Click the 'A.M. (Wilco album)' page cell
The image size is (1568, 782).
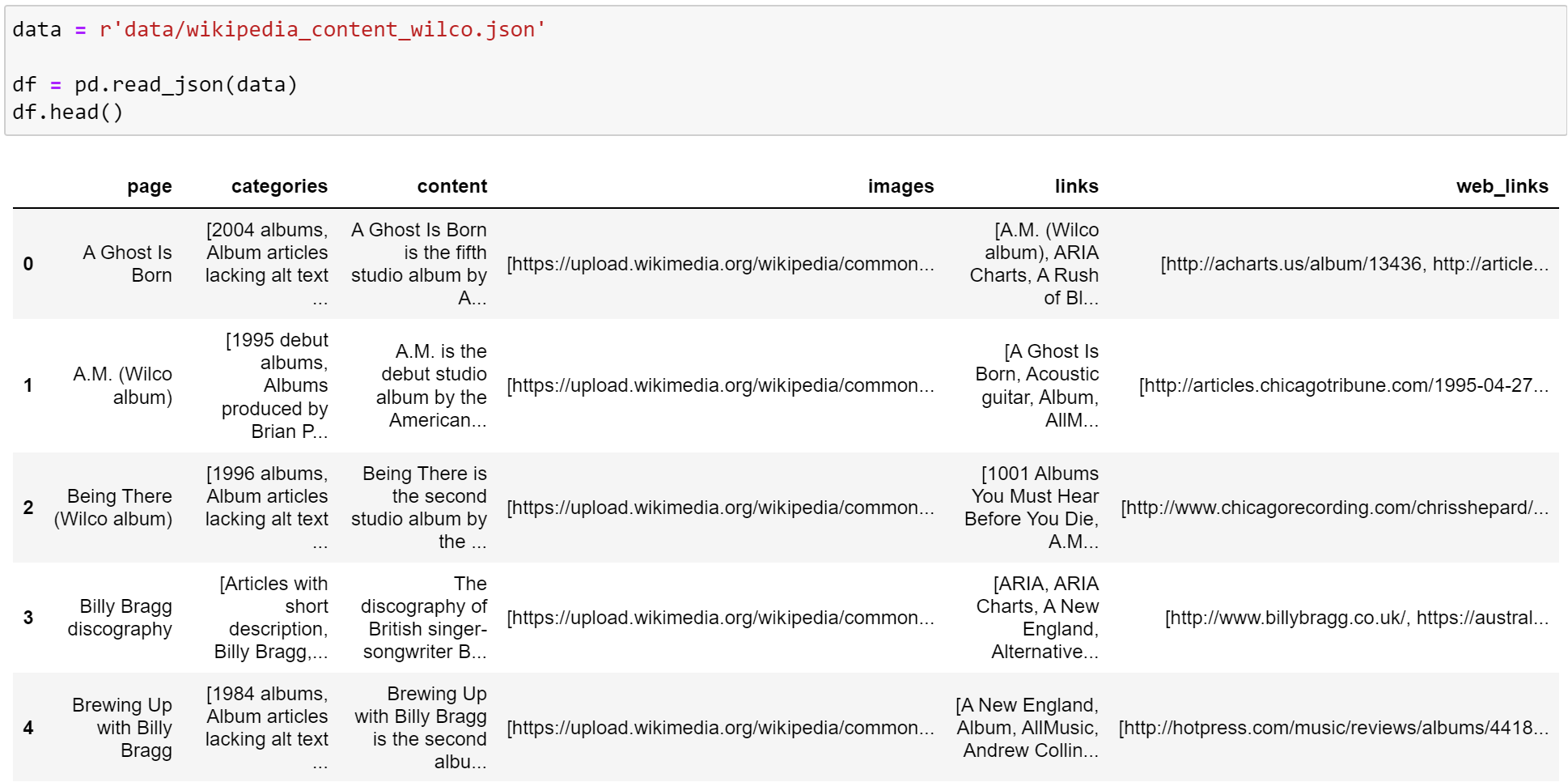122,385
